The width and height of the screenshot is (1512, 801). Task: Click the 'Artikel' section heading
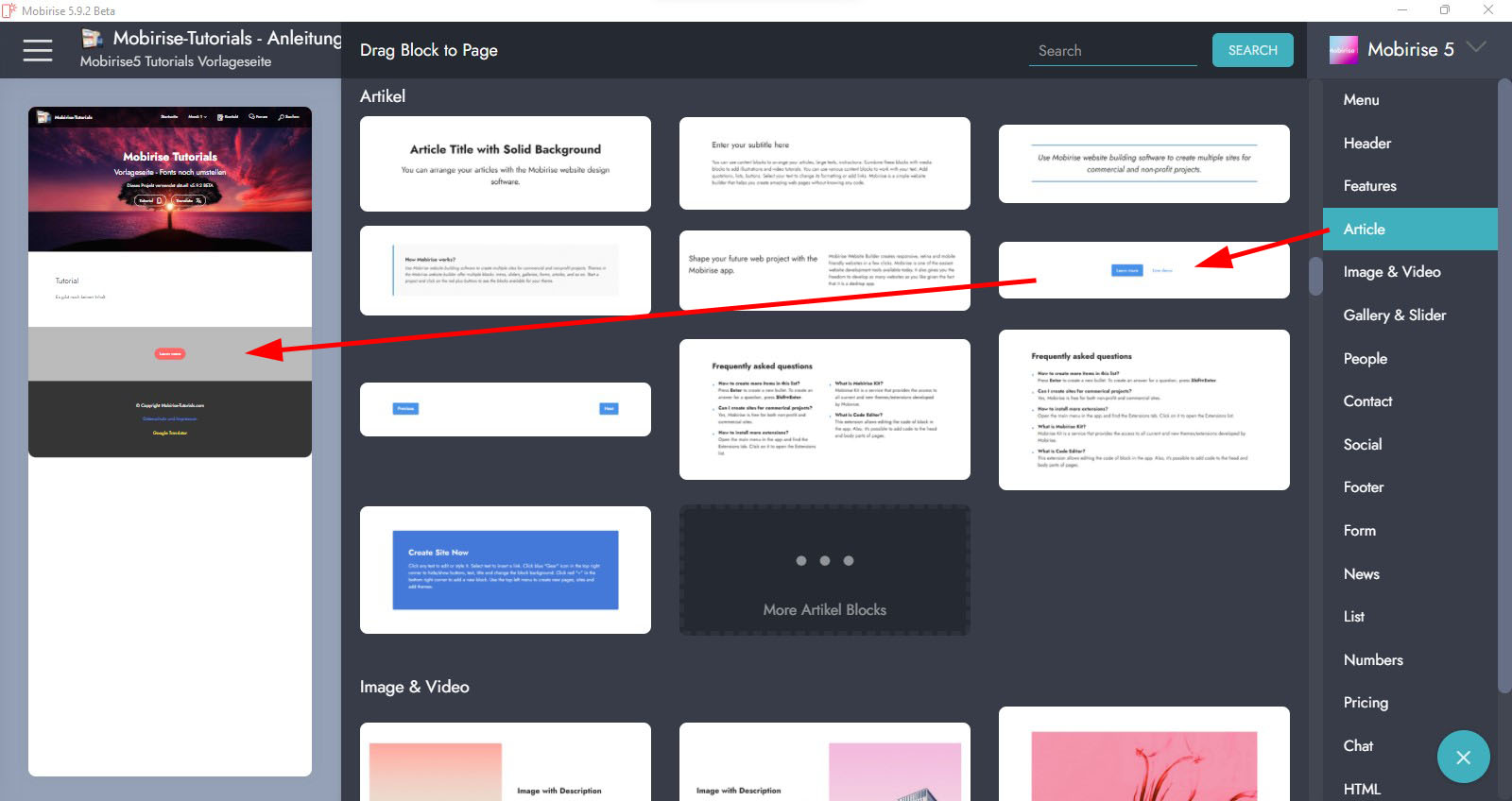pyautogui.click(x=383, y=96)
